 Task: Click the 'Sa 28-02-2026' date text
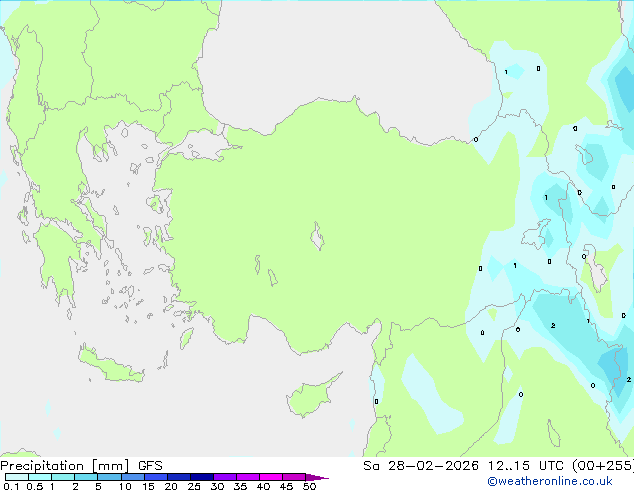(421, 466)
